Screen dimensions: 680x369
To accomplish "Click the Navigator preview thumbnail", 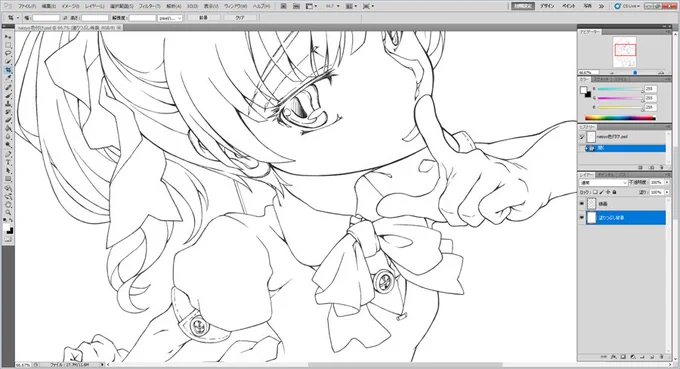I will (x=624, y=52).
